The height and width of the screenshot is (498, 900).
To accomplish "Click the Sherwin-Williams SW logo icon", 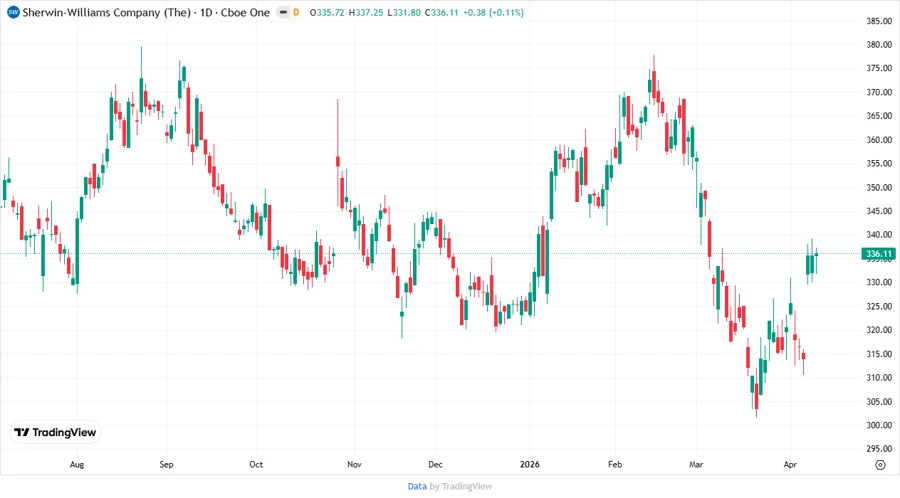I will pos(13,12).
